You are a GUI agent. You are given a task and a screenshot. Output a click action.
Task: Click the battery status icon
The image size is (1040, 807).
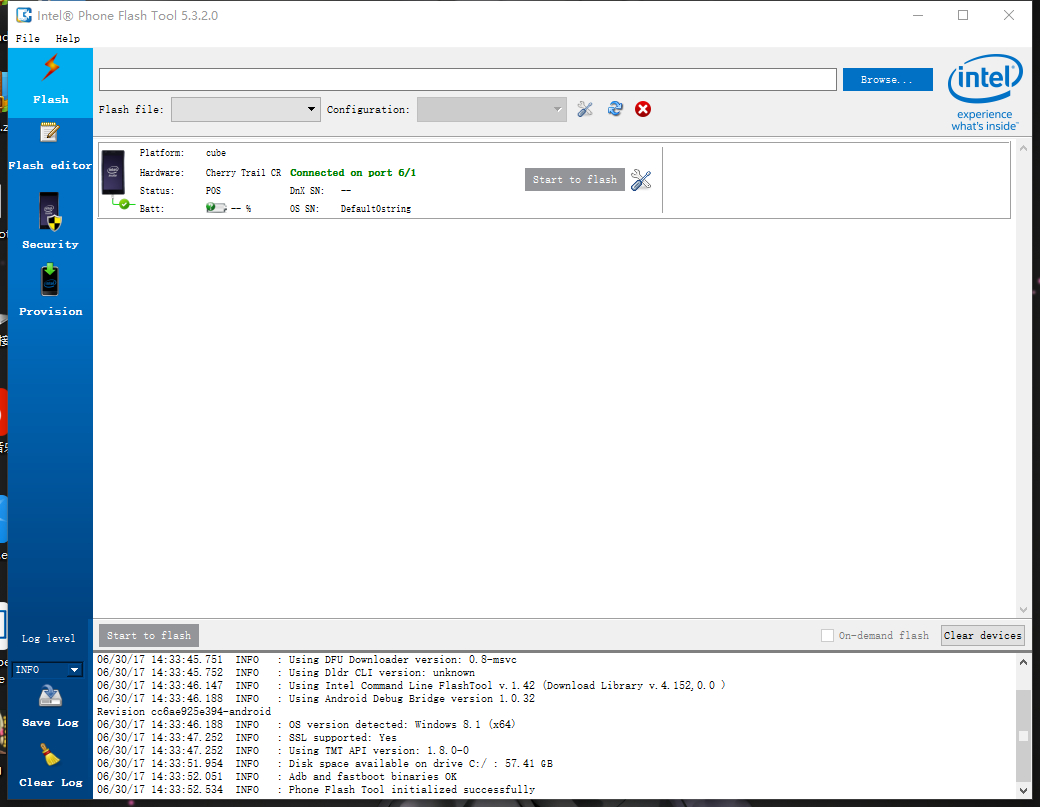(x=216, y=208)
